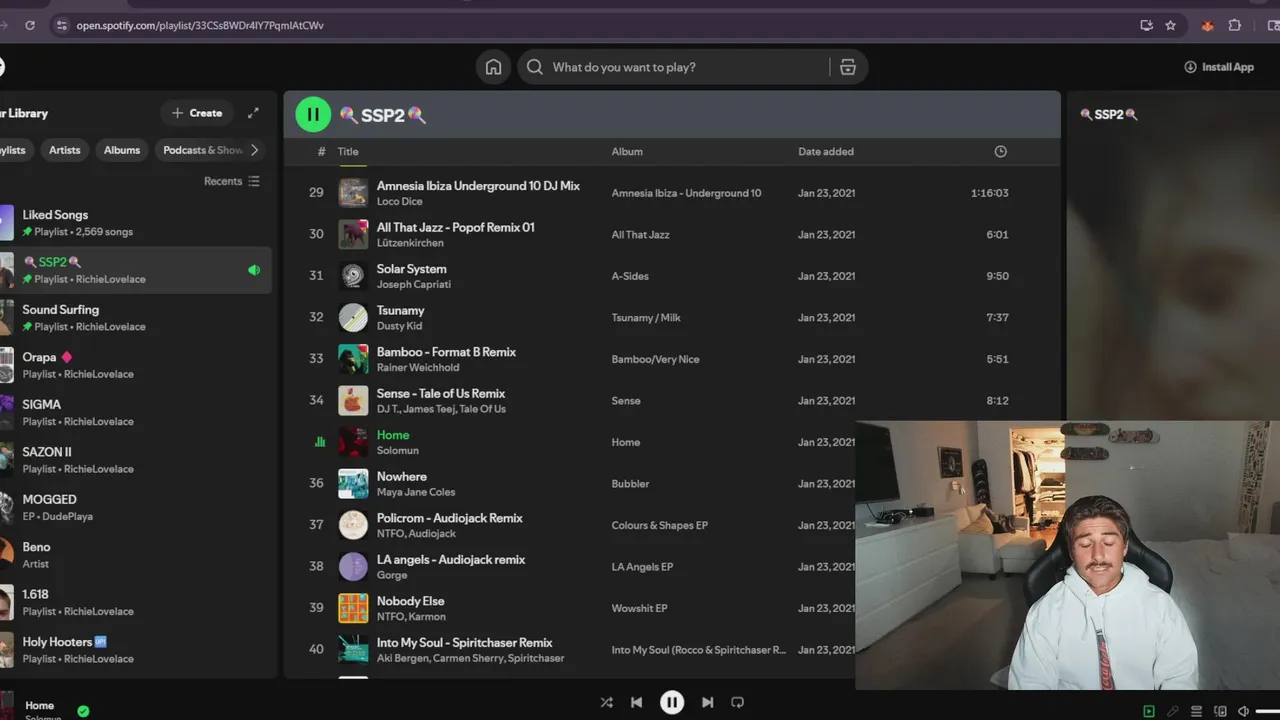Toggle repeat mode
1280x720 pixels.
click(737, 702)
